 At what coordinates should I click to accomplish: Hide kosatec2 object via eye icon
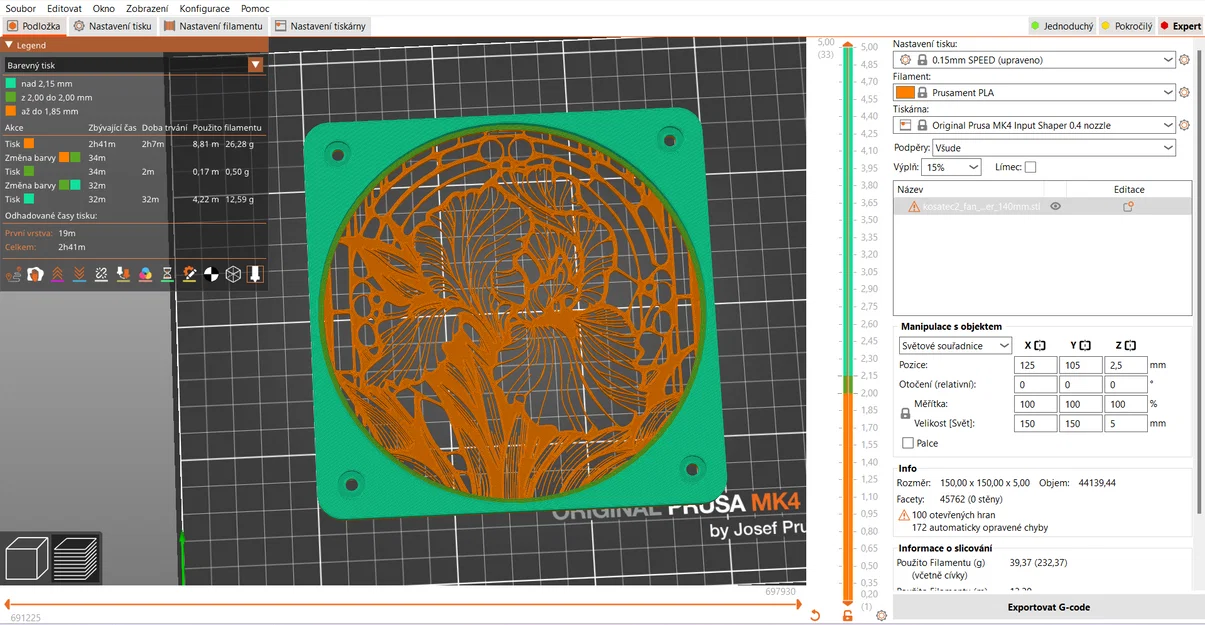1055,207
